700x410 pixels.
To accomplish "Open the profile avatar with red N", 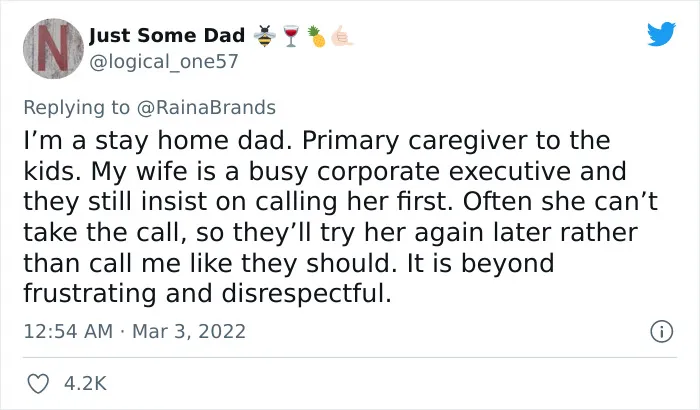I will [x=53, y=48].
